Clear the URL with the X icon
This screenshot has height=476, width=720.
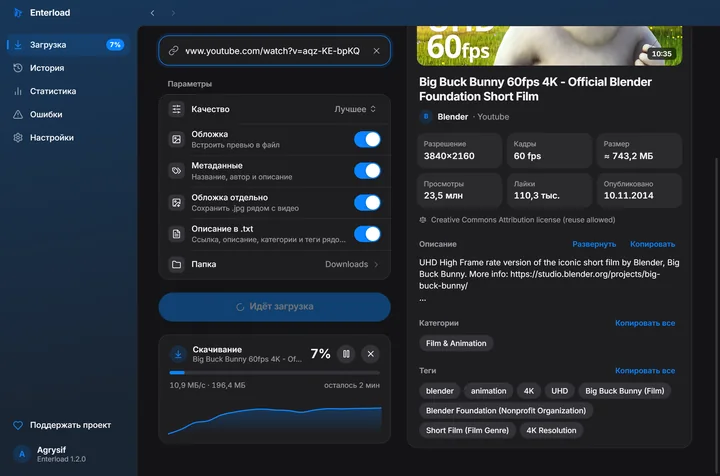click(x=377, y=51)
